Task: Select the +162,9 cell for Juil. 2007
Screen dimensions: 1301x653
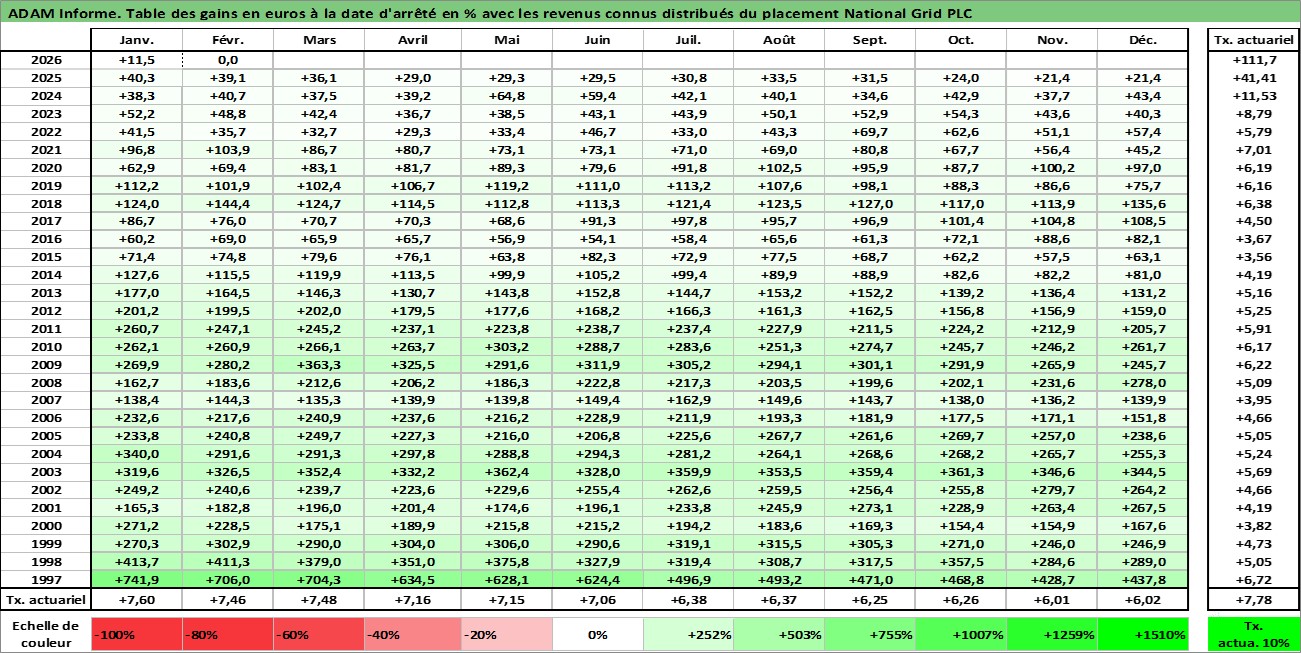Action: [687, 401]
